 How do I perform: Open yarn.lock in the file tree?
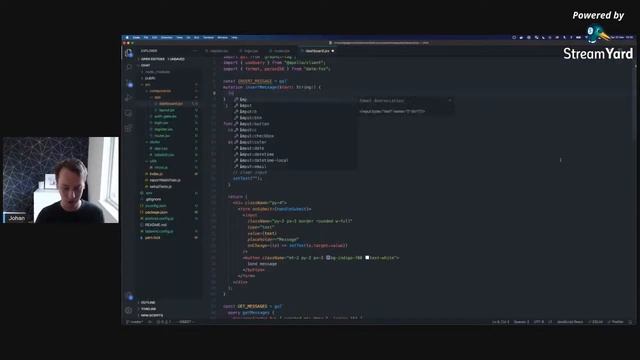coord(153,238)
